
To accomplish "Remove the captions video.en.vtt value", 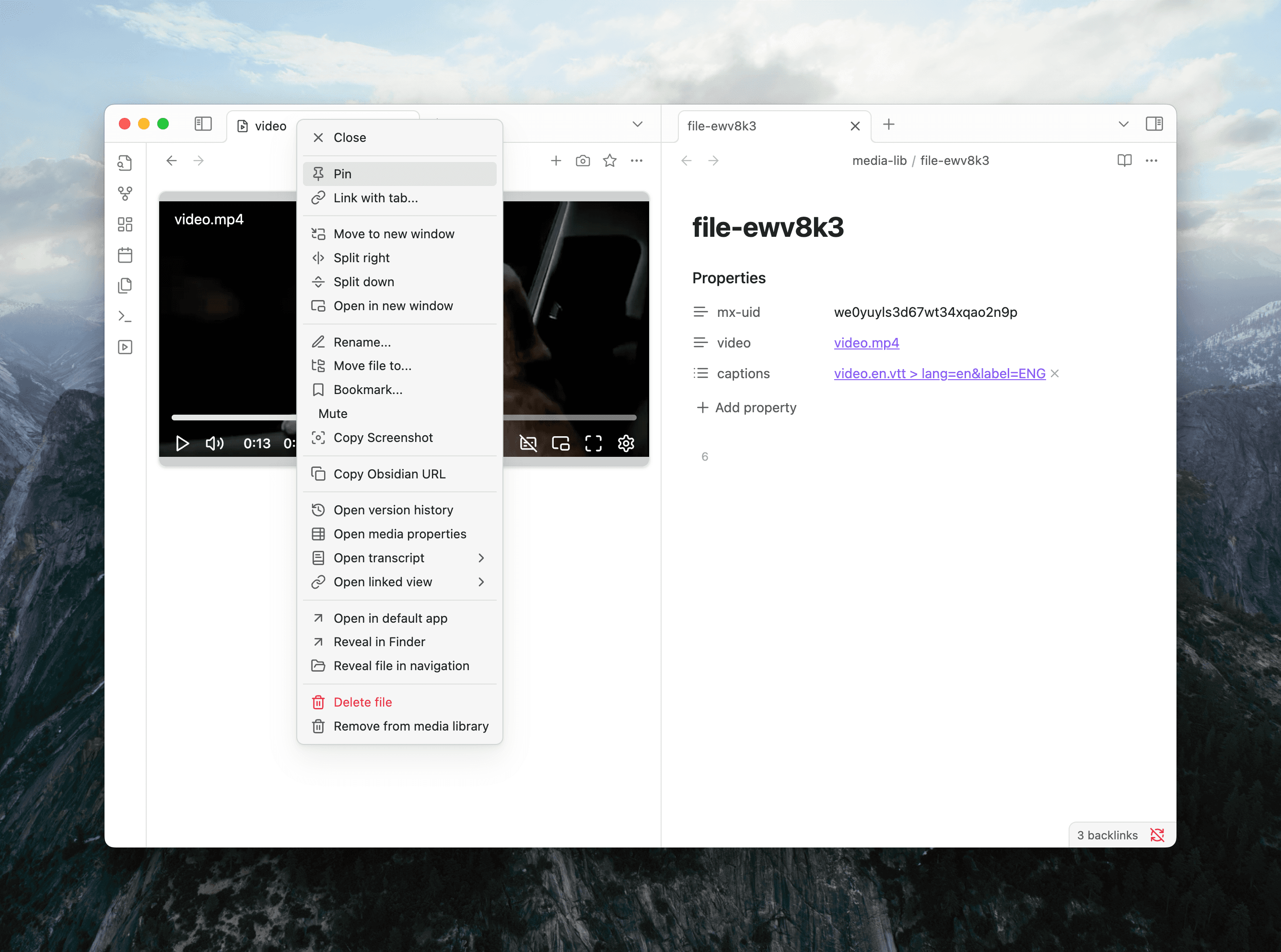I will pos(1055,373).
